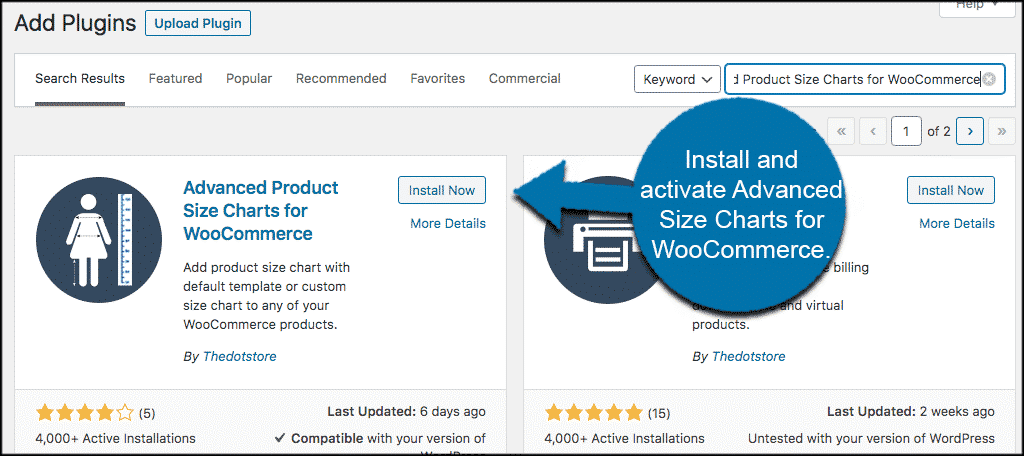Show the Favorites tab
The image size is (1024, 456).
click(437, 79)
